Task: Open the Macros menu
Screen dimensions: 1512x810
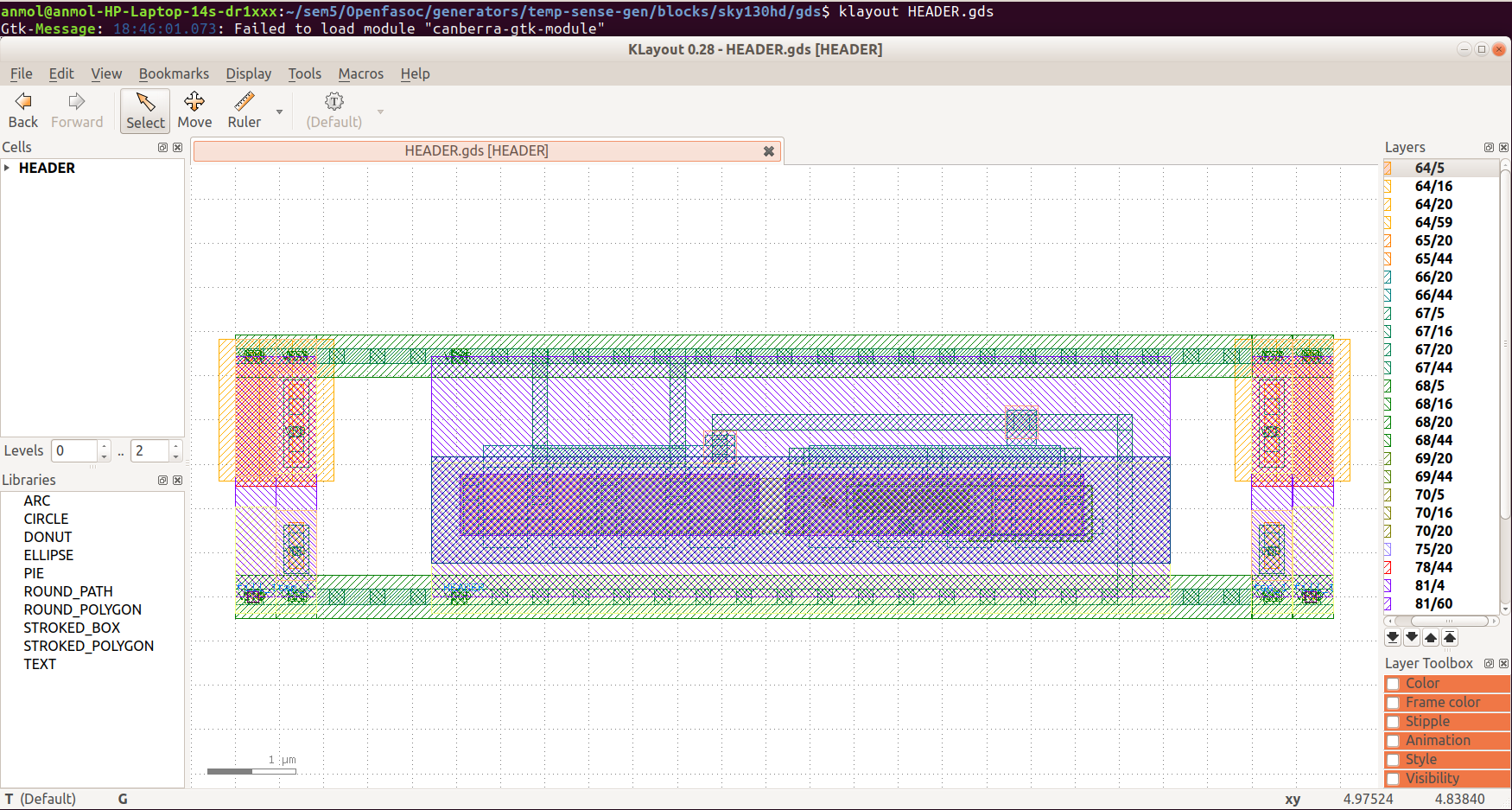Action: pyautogui.click(x=360, y=73)
